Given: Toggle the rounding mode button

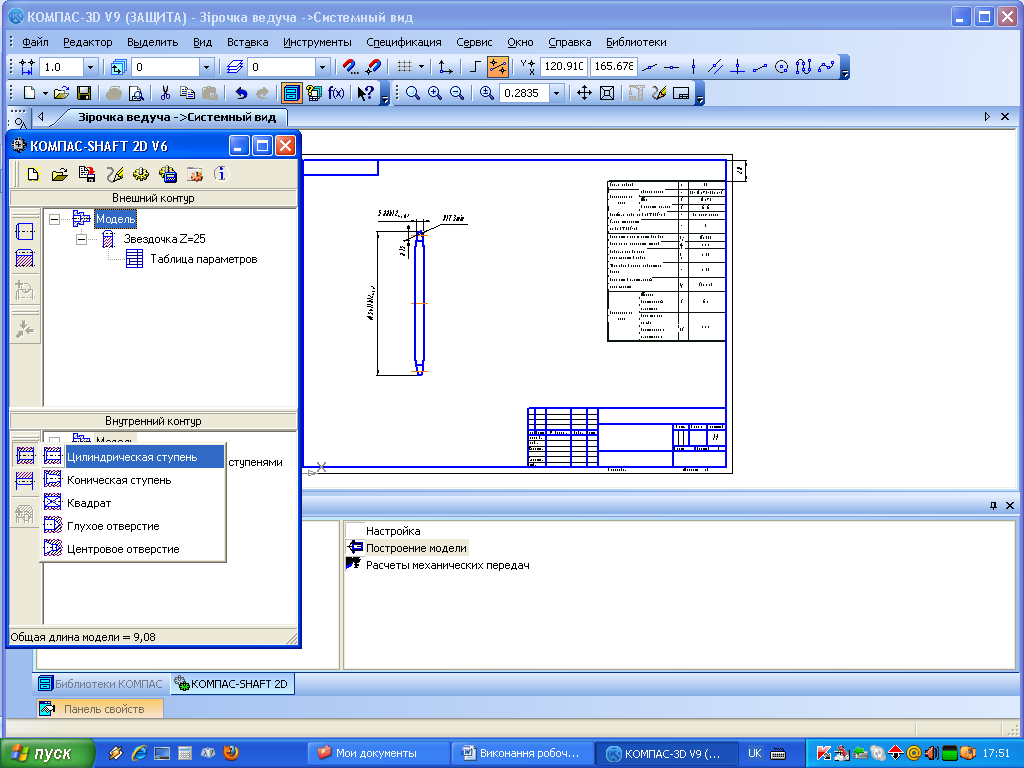Looking at the screenshot, I should pyautogui.click(x=498, y=66).
